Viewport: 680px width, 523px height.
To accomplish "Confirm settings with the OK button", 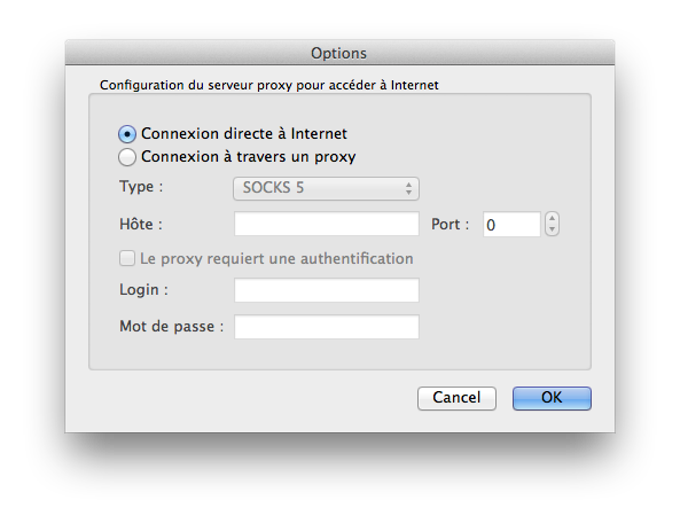I will (552, 398).
